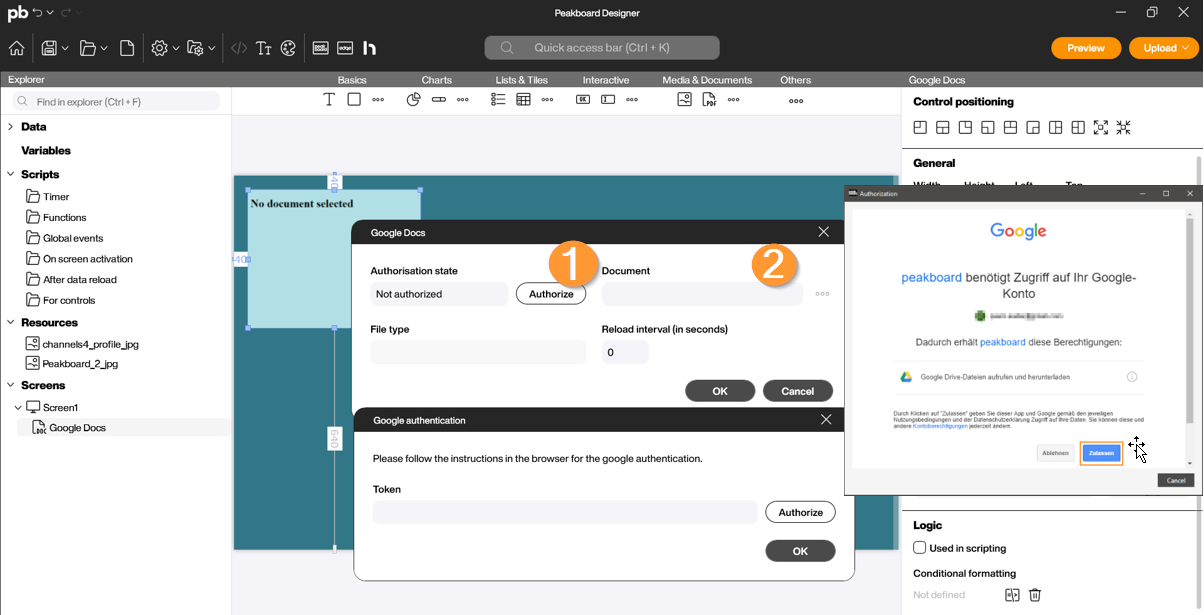
Task: Click the delete conditional formatting trash icon
Action: tap(1035, 595)
